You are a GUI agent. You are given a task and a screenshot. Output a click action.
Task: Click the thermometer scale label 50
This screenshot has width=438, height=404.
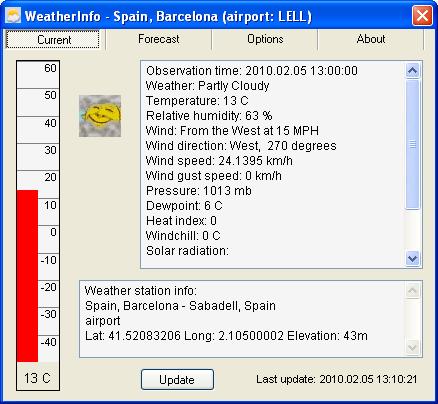click(50, 95)
